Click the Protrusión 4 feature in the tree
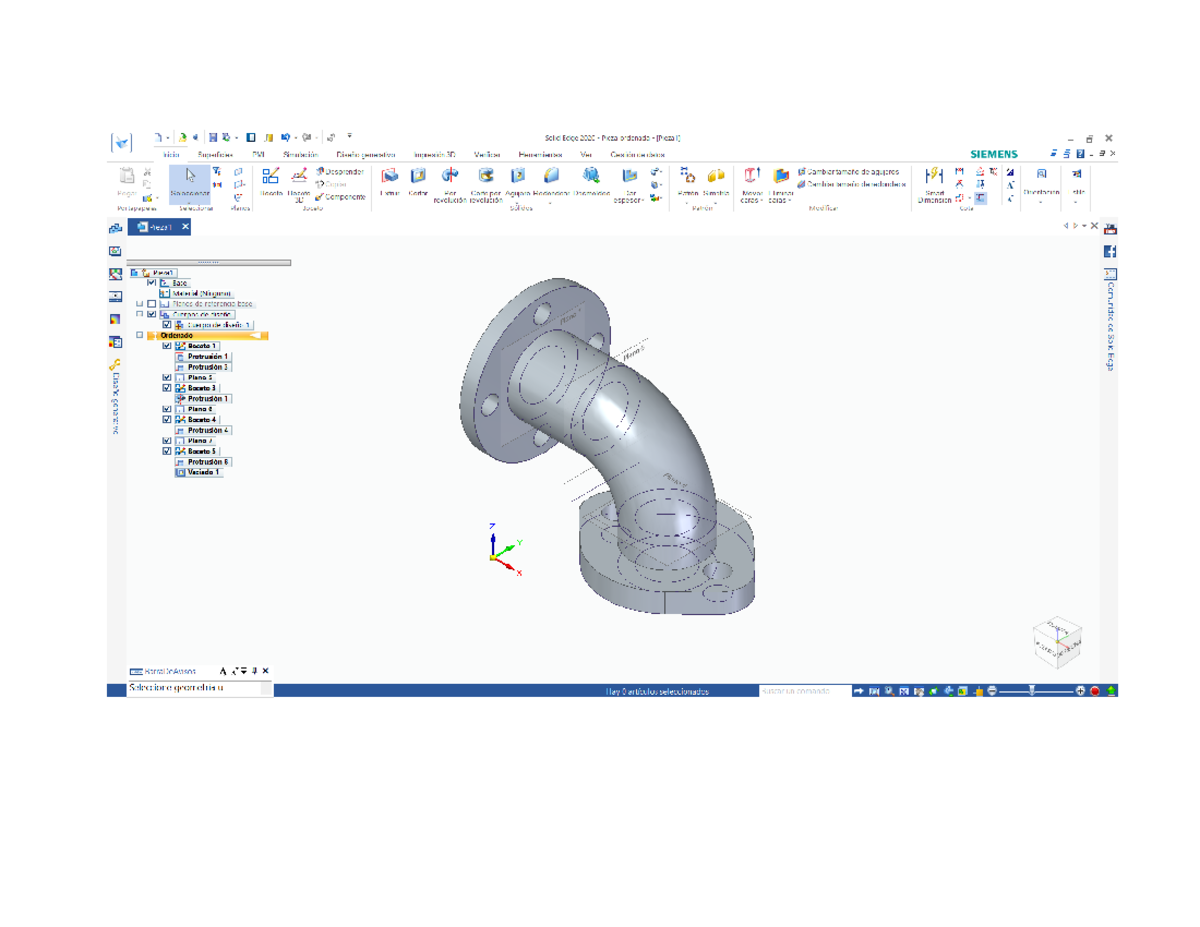 coord(209,430)
